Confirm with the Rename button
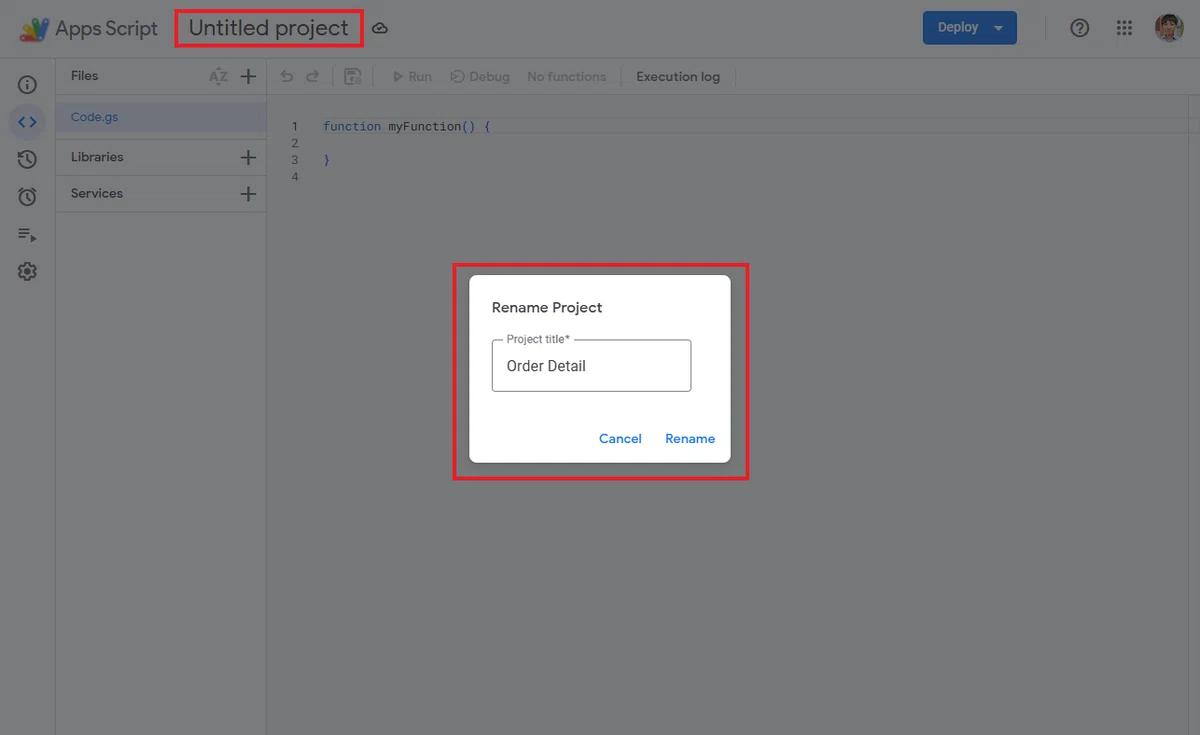 (x=690, y=439)
